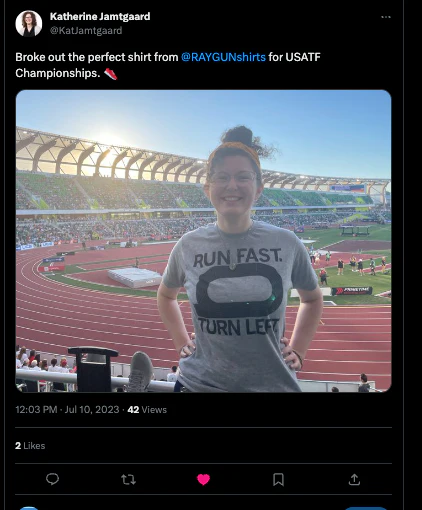Viewport: 422px width, 510px height.
Task: Open the share upload icon
Action: pos(354,479)
